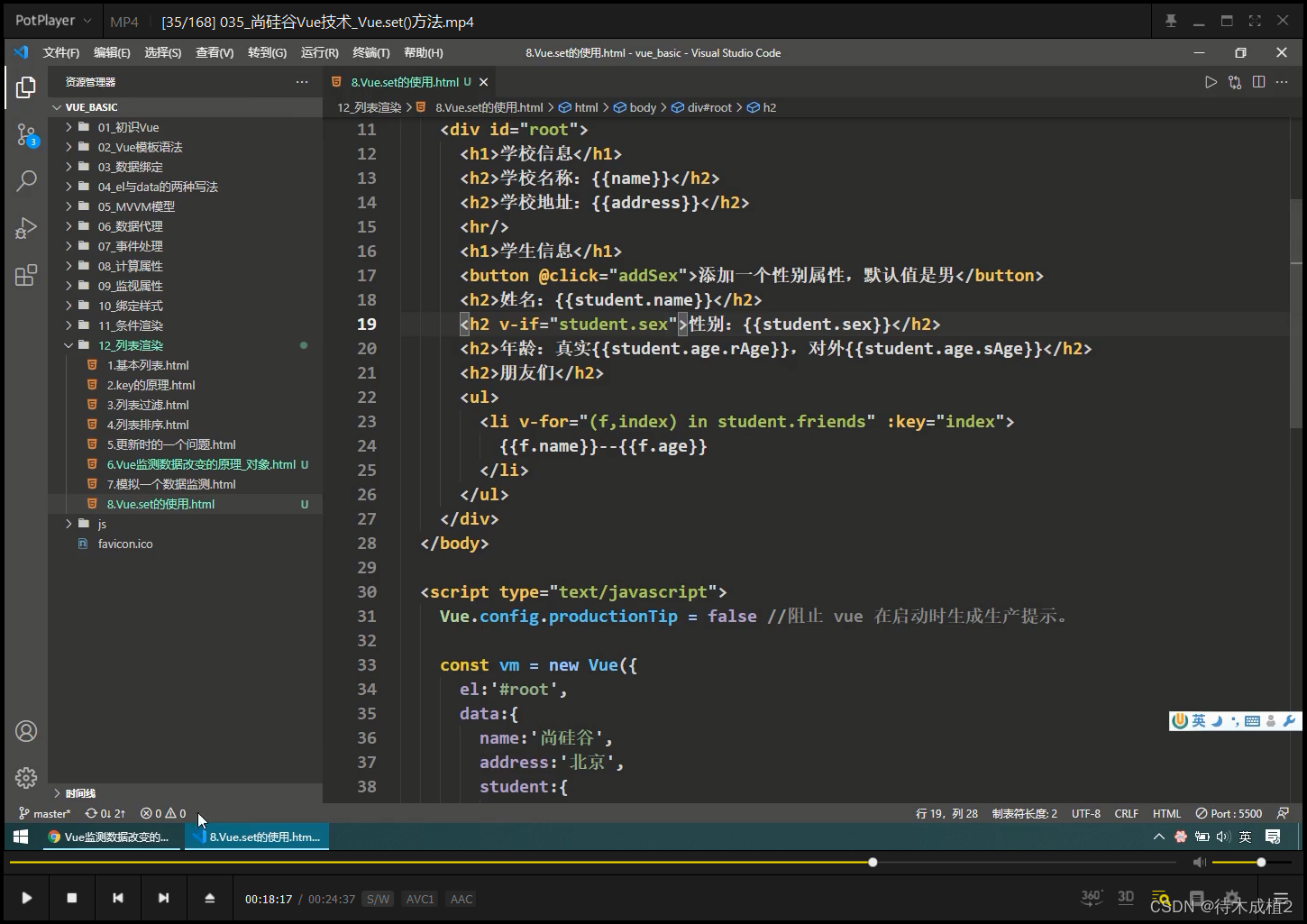
Task: Toggle 3D video mode
Action: click(1126, 897)
